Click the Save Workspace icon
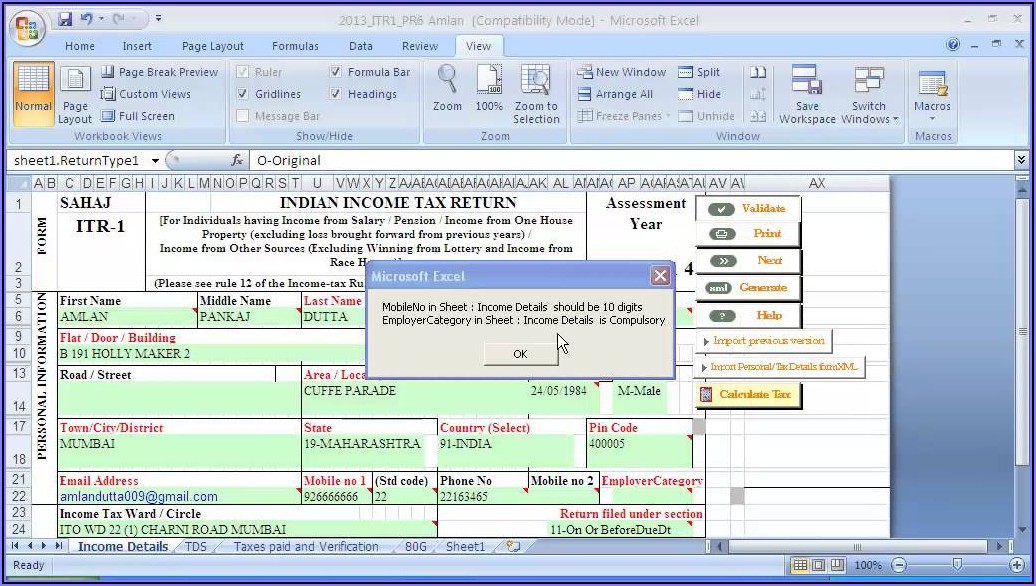The height and width of the screenshot is (586, 1036). [x=807, y=82]
